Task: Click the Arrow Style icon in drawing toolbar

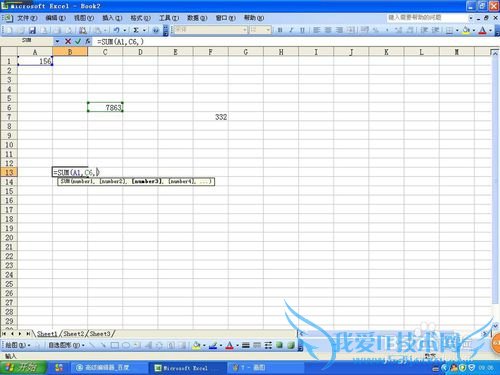Action: [x=268, y=345]
